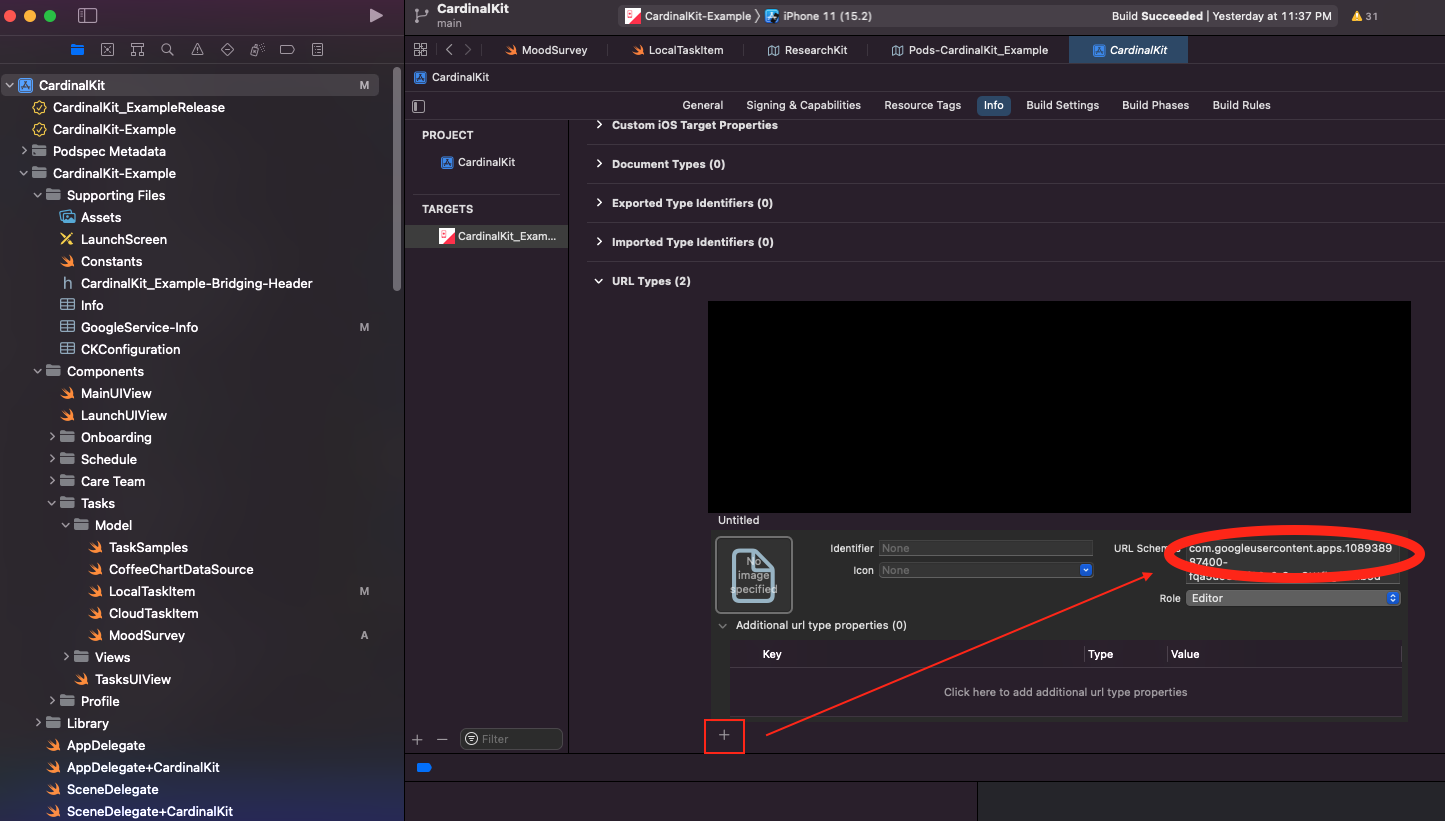Toggle the project/targets list sidebar icon
The width and height of the screenshot is (1445, 821).
coord(418,105)
